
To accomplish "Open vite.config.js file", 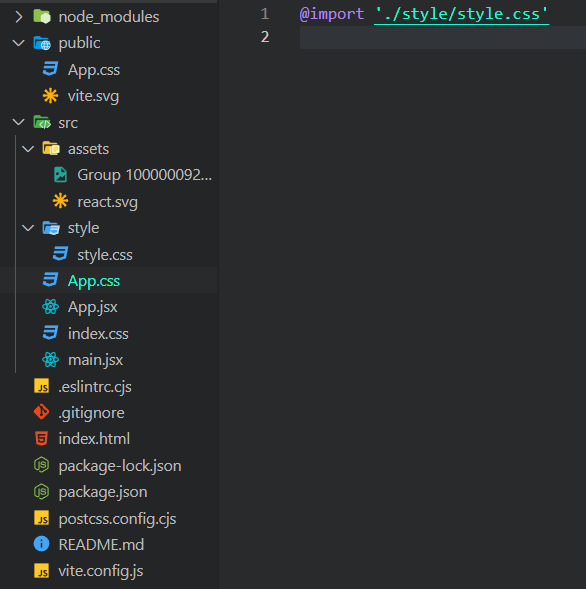I will point(101,571).
